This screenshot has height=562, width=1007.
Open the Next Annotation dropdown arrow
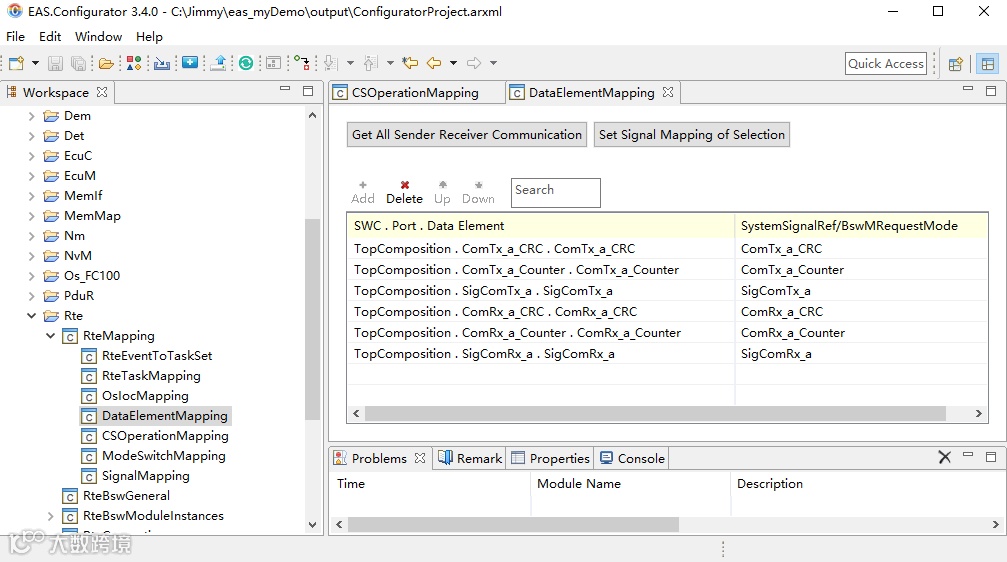coord(350,63)
